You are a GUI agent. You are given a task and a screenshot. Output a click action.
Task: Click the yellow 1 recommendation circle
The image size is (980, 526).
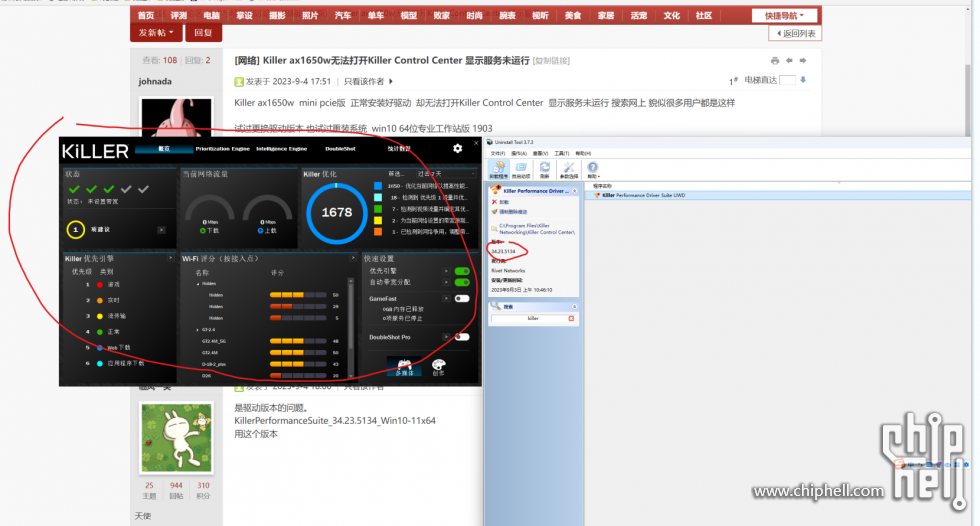76,230
